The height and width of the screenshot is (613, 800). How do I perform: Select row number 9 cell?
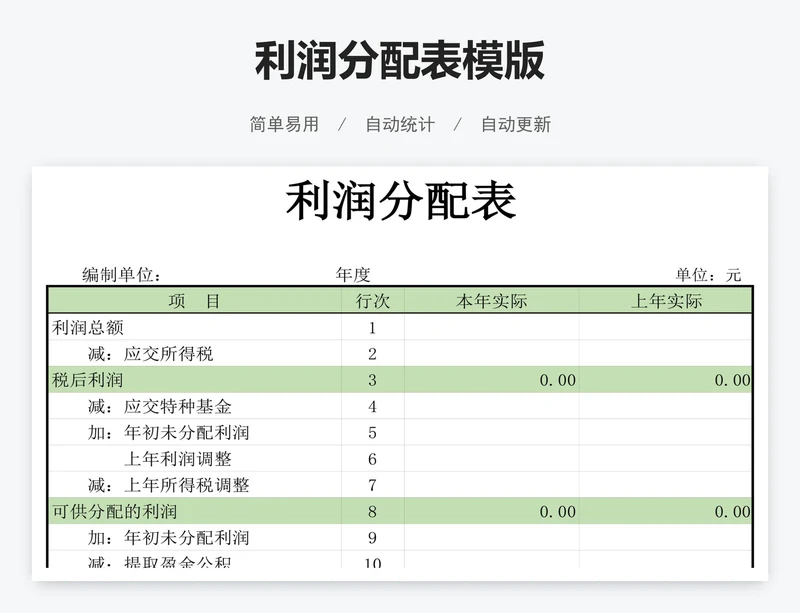[372, 537]
